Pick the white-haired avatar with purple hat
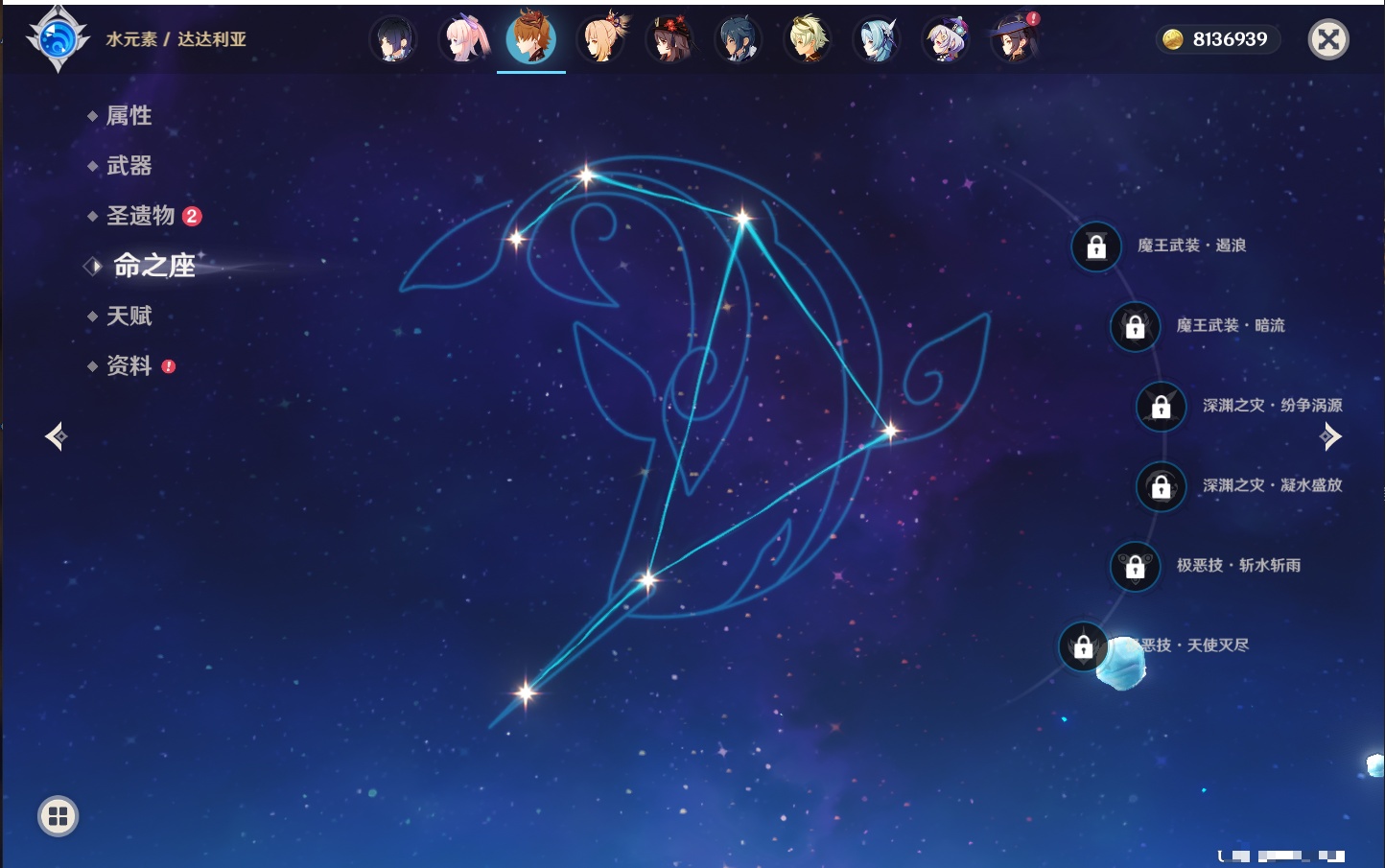 (x=946, y=40)
